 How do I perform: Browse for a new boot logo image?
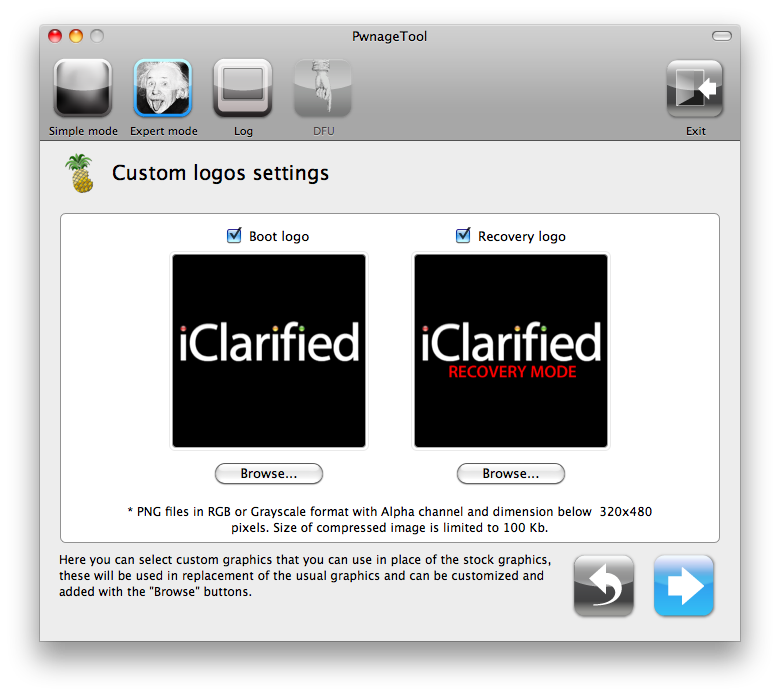click(x=269, y=473)
